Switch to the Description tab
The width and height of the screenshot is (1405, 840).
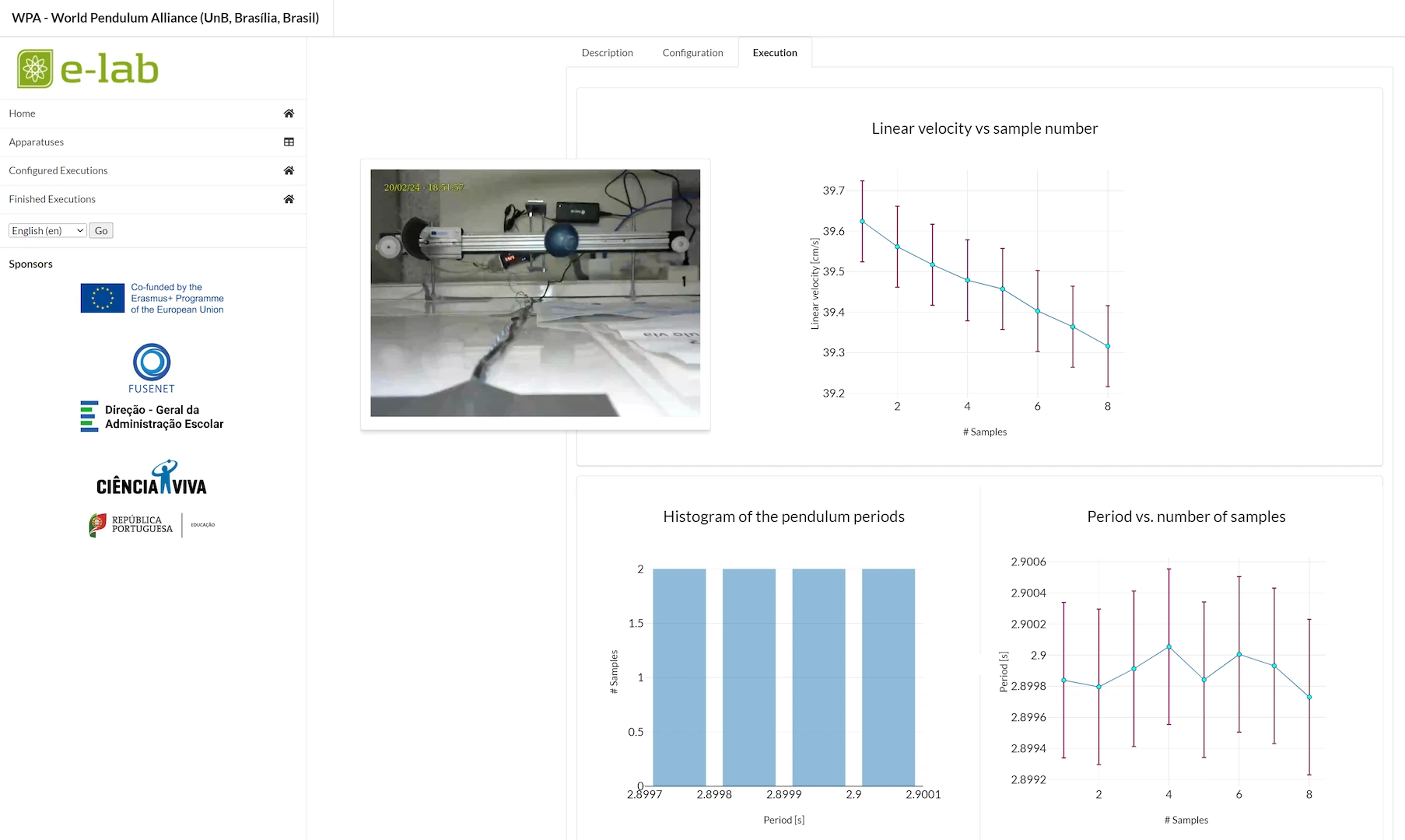pyautogui.click(x=607, y=53)
